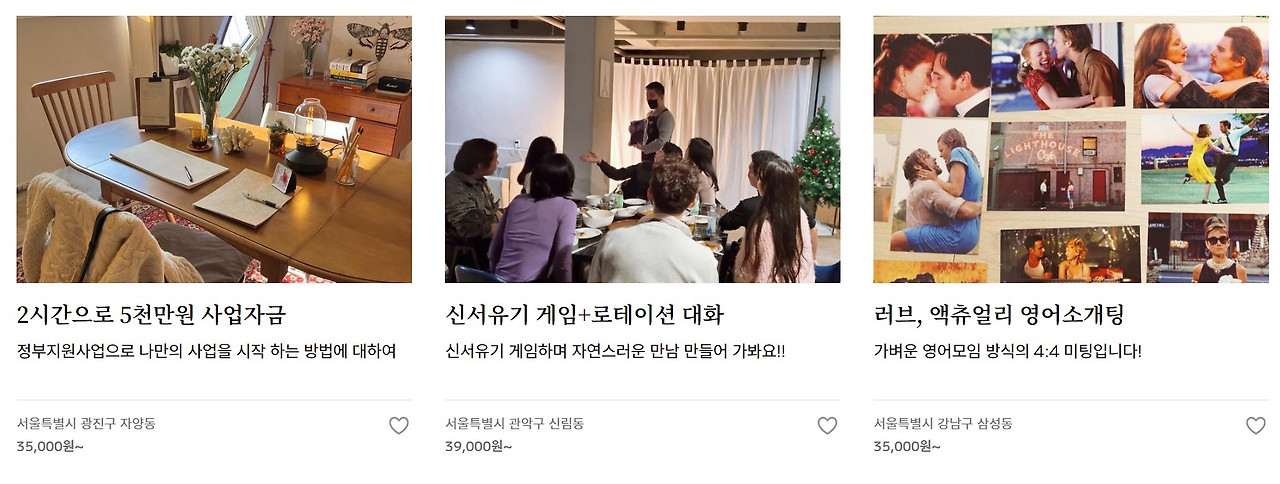Image resolution: width=1280 pixels, height=484 pixels.
Task: Open the group dinner party photo
Action: coord(642,149)
